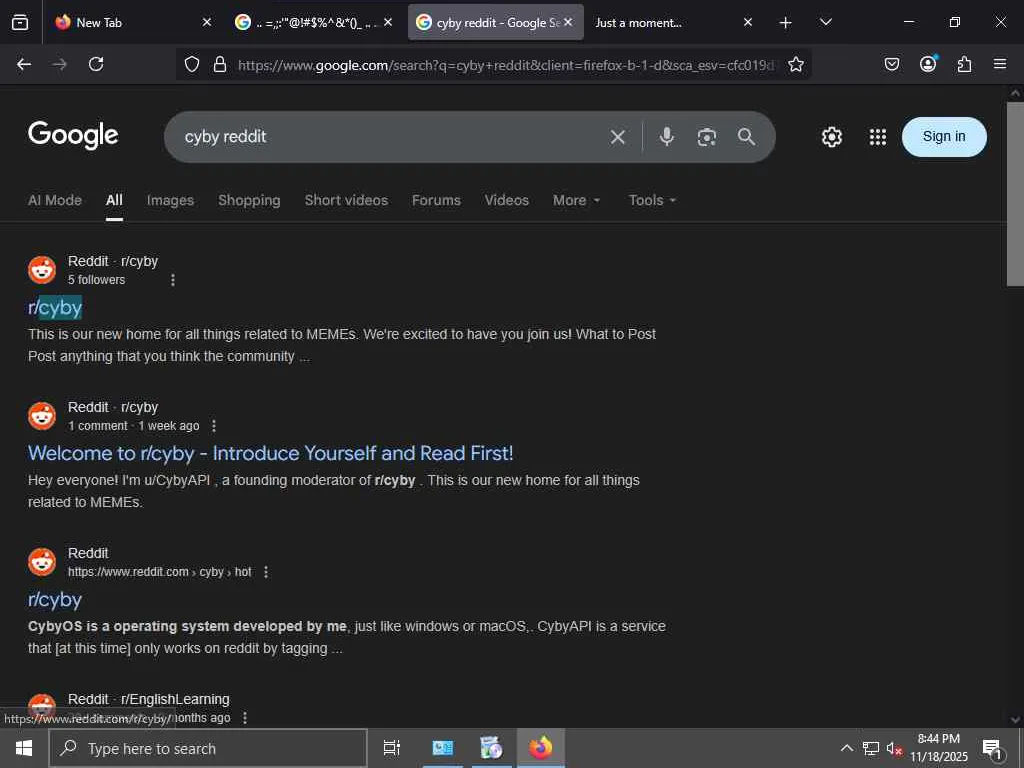Viewport: 1024px width, 768px height.
Task: Open a new tab with plus button
Action: coord(786,22)
